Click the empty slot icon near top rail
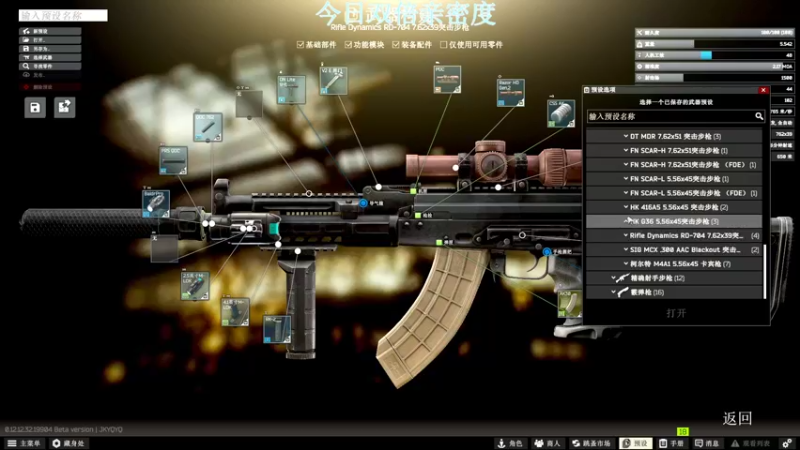This screenshot has height=450, width=800. [249, 104]
